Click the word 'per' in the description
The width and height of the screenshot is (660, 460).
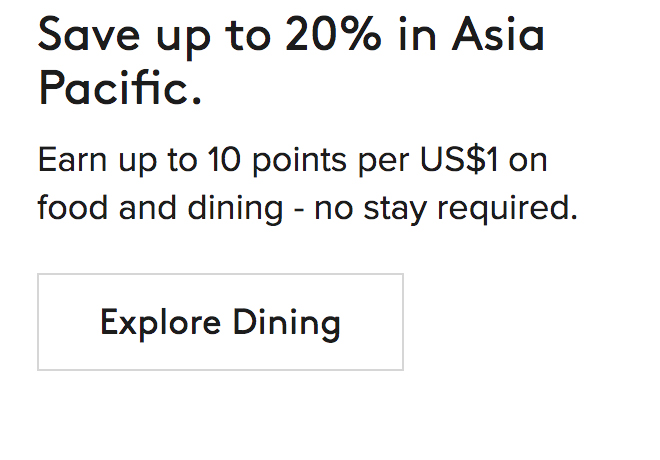(x=386, y=162)
